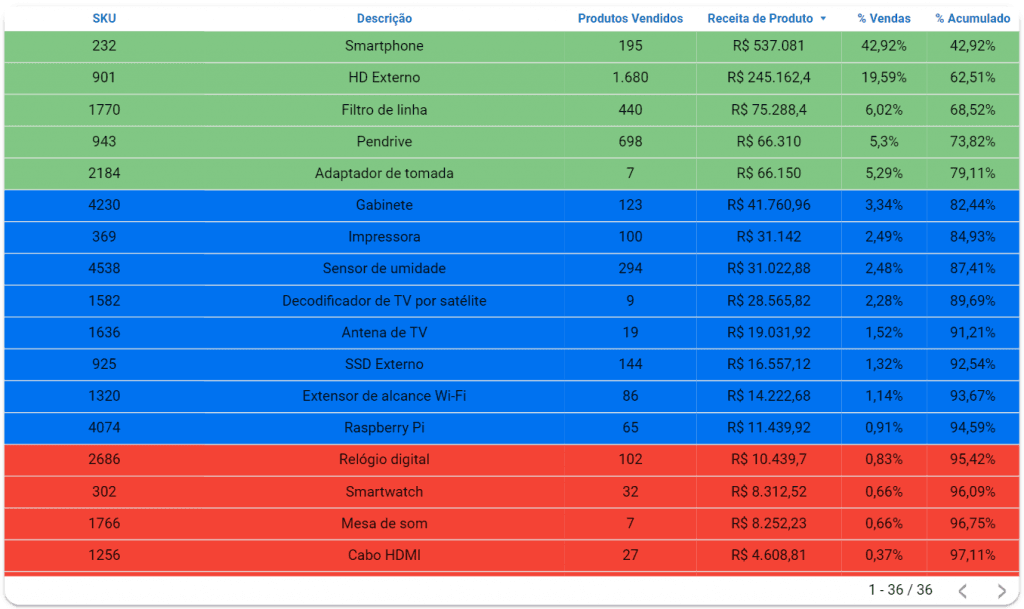Select the Receita de Produto header text
Viewport: 1024px width, 609px height.
pyautogui.click(x=759, y=19)
